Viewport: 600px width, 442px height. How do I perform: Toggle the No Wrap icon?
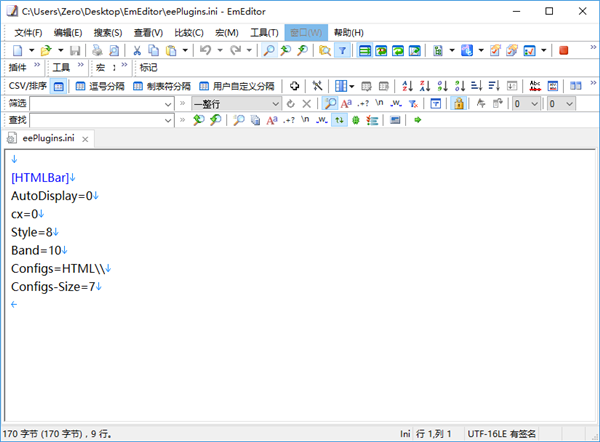(365, 51)
